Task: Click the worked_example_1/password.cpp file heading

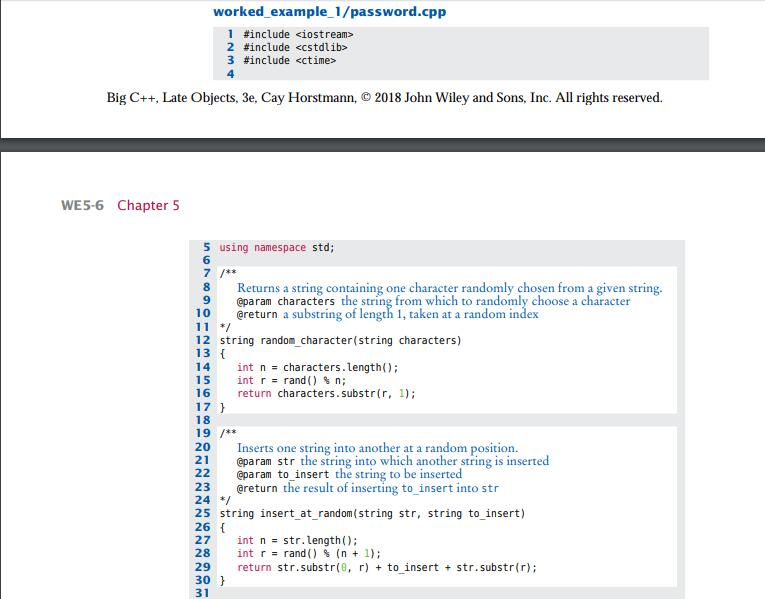Action: pyautogui.click(x=330, y=12)
